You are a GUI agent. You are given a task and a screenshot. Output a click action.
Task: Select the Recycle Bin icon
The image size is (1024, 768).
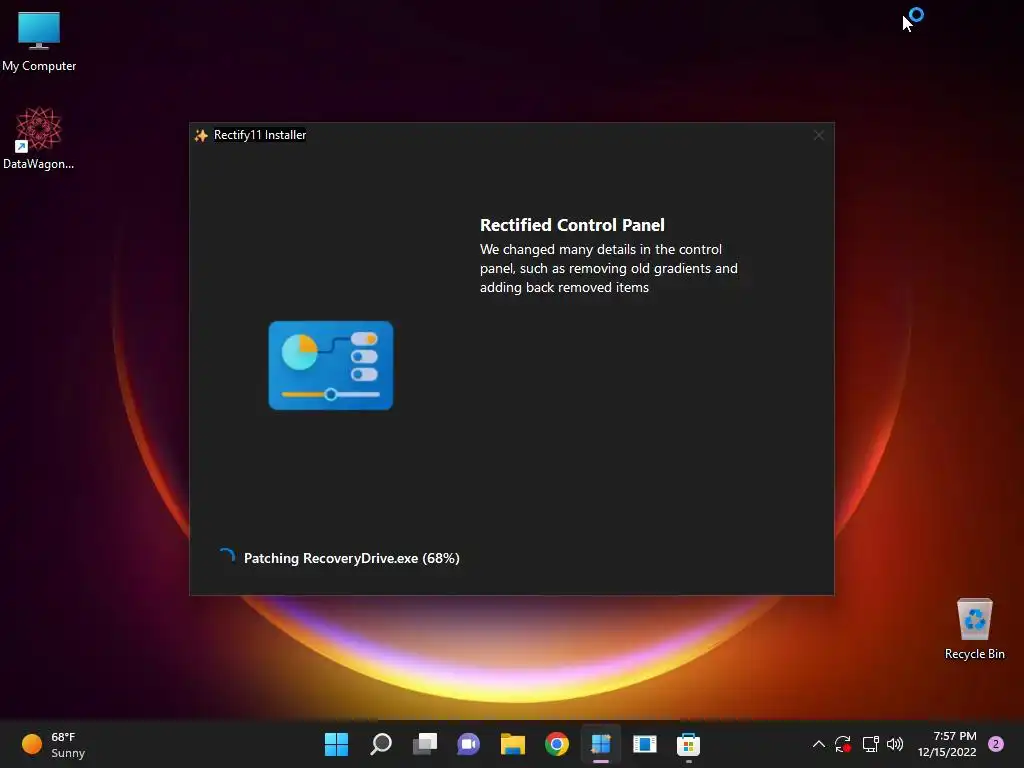coord(974,630)
